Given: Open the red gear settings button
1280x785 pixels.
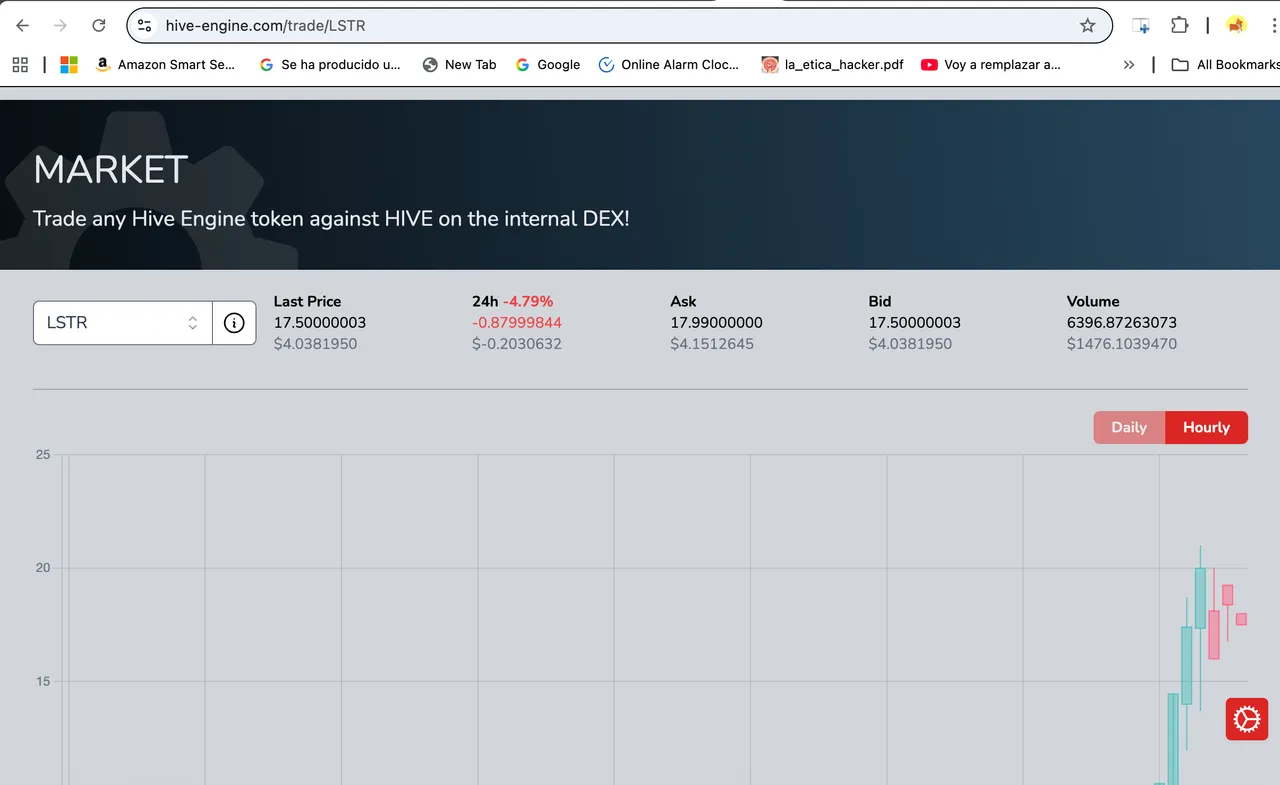Looking at the screenshot, I should pyautogui.click(x=1247, y=719).
